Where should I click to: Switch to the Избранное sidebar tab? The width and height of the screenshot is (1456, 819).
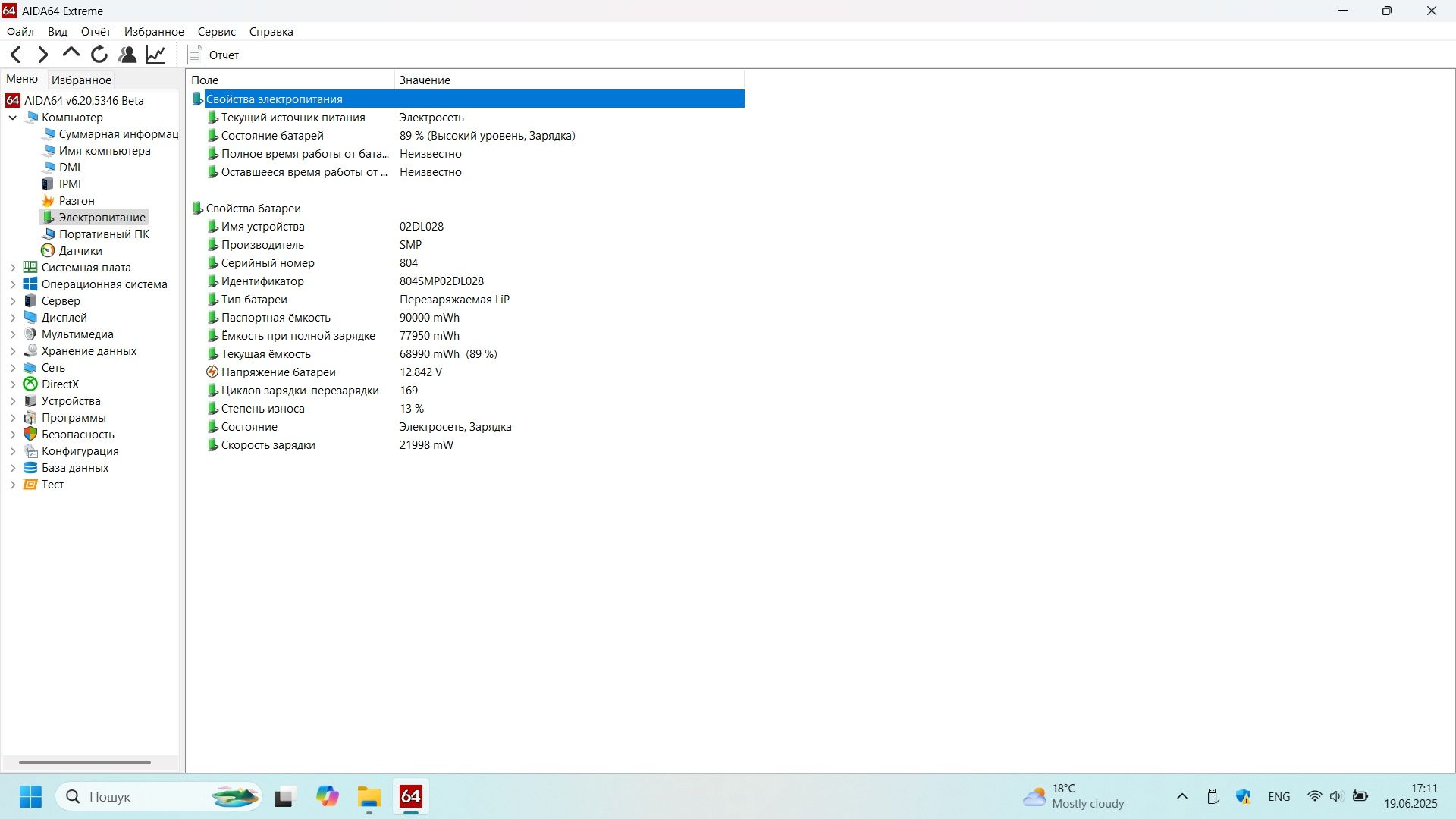coord(81,80)
